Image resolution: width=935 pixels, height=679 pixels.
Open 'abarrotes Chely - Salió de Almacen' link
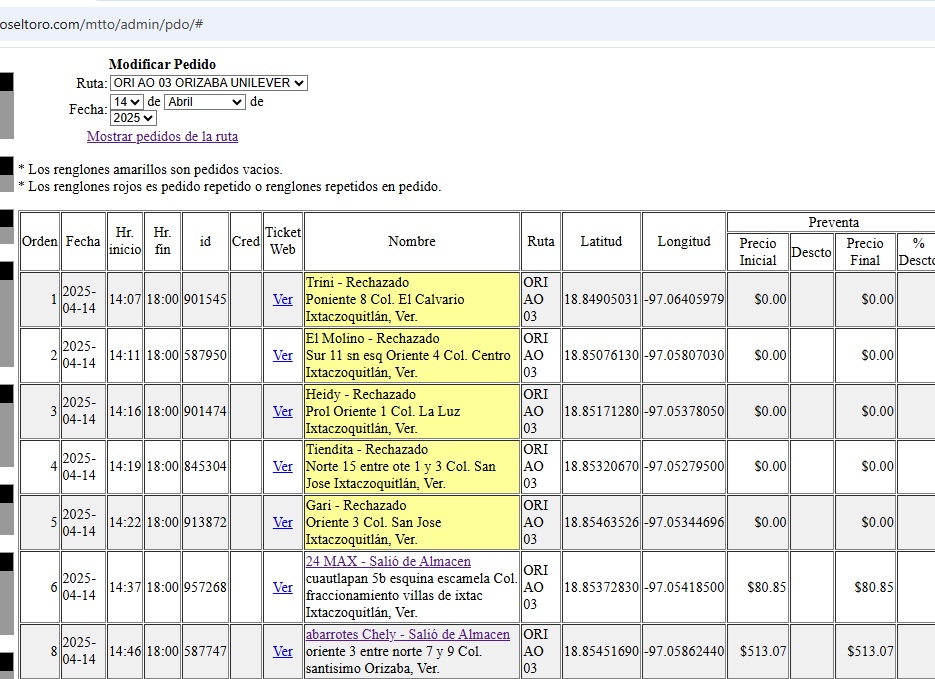coord(407,635)
